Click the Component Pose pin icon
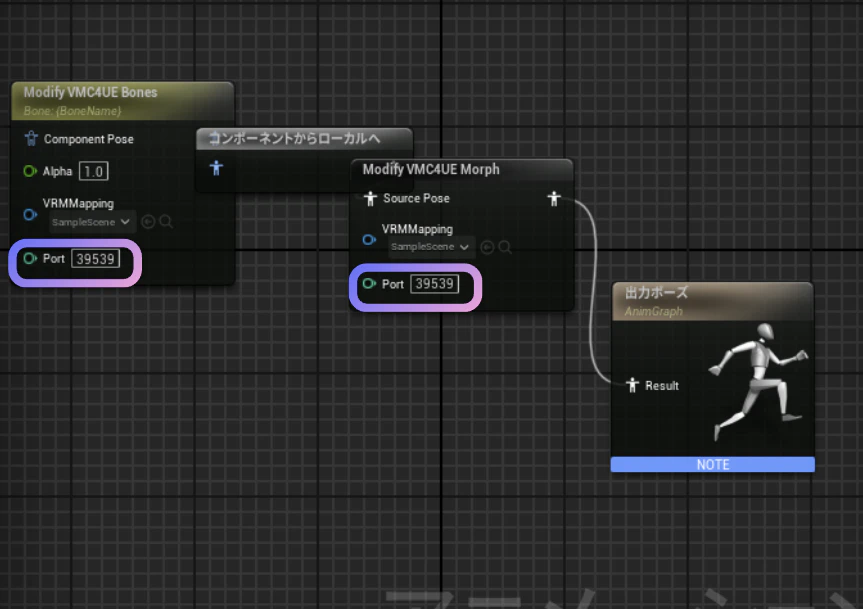The width and height of the screenshot is (863, 609). [31, 139]
